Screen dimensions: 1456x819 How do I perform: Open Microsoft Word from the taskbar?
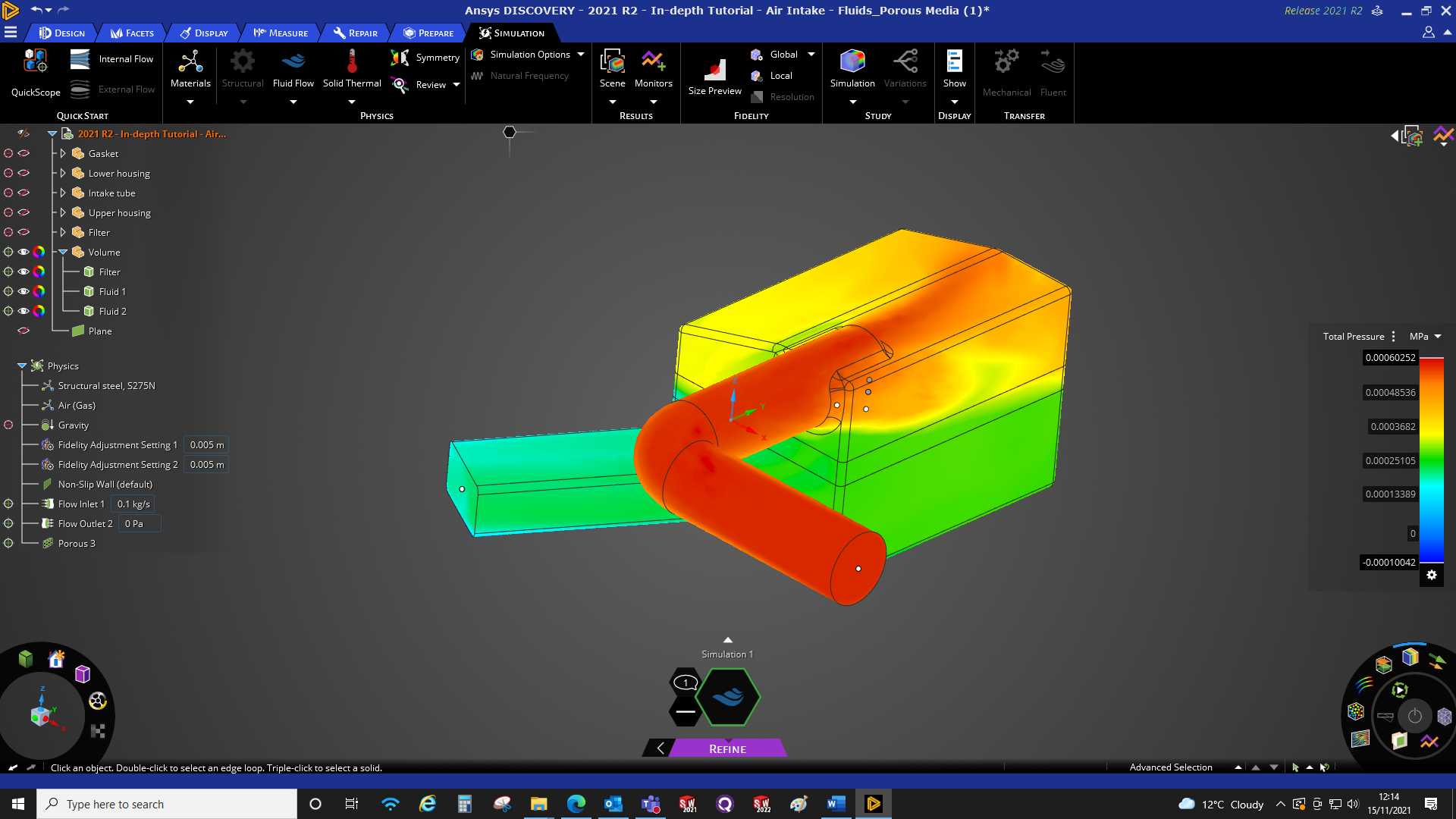point(836,804)
